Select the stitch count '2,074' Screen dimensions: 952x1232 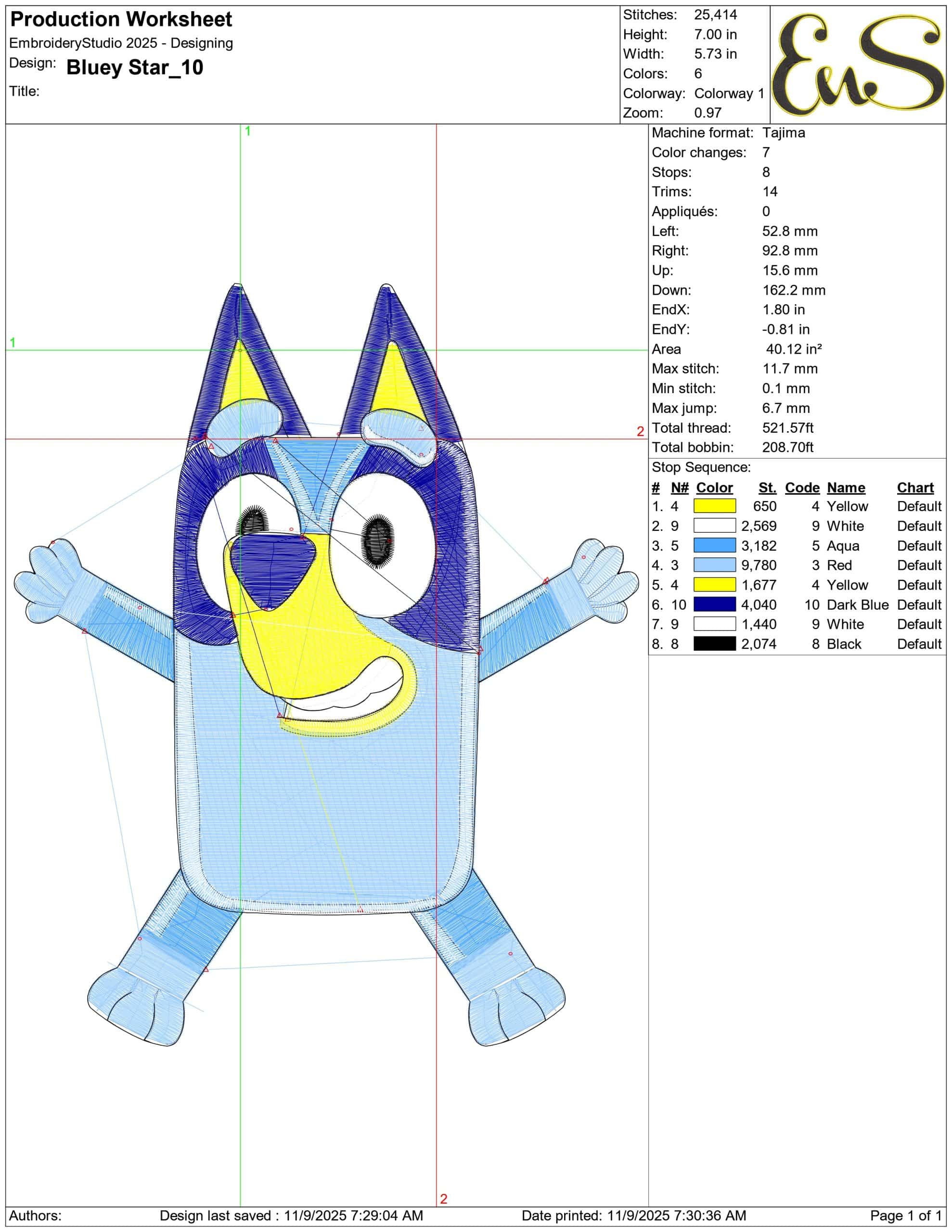(759, 644)
